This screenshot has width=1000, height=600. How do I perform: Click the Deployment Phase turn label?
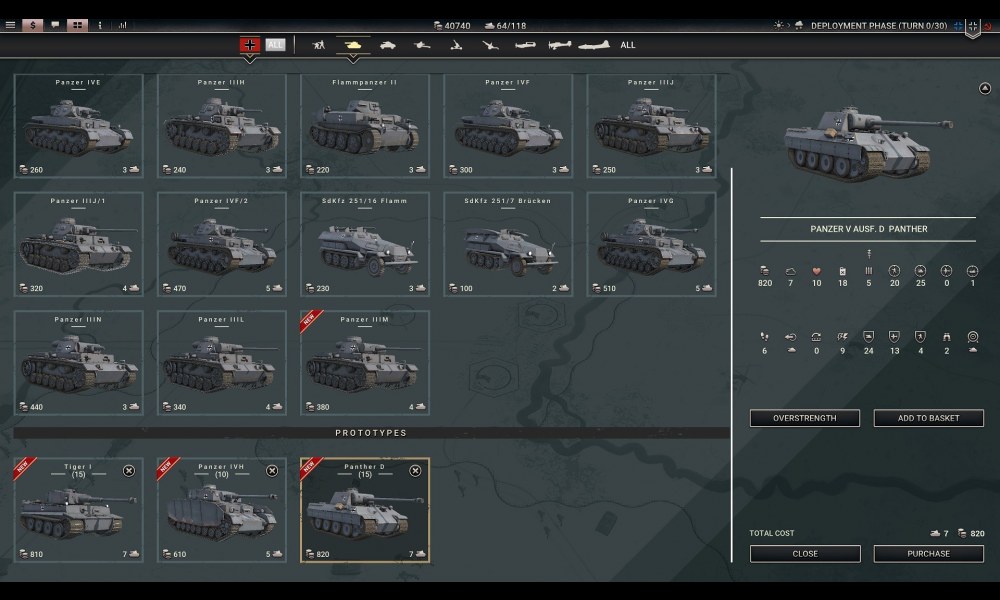coord(879,26)
